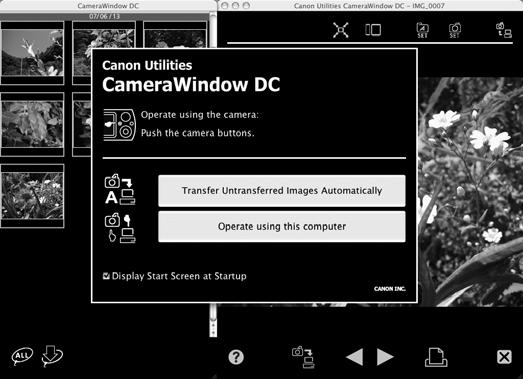Screen dimensions: 523x379
Task: Close the viewer with the X icon
Action: coord(504,357)
